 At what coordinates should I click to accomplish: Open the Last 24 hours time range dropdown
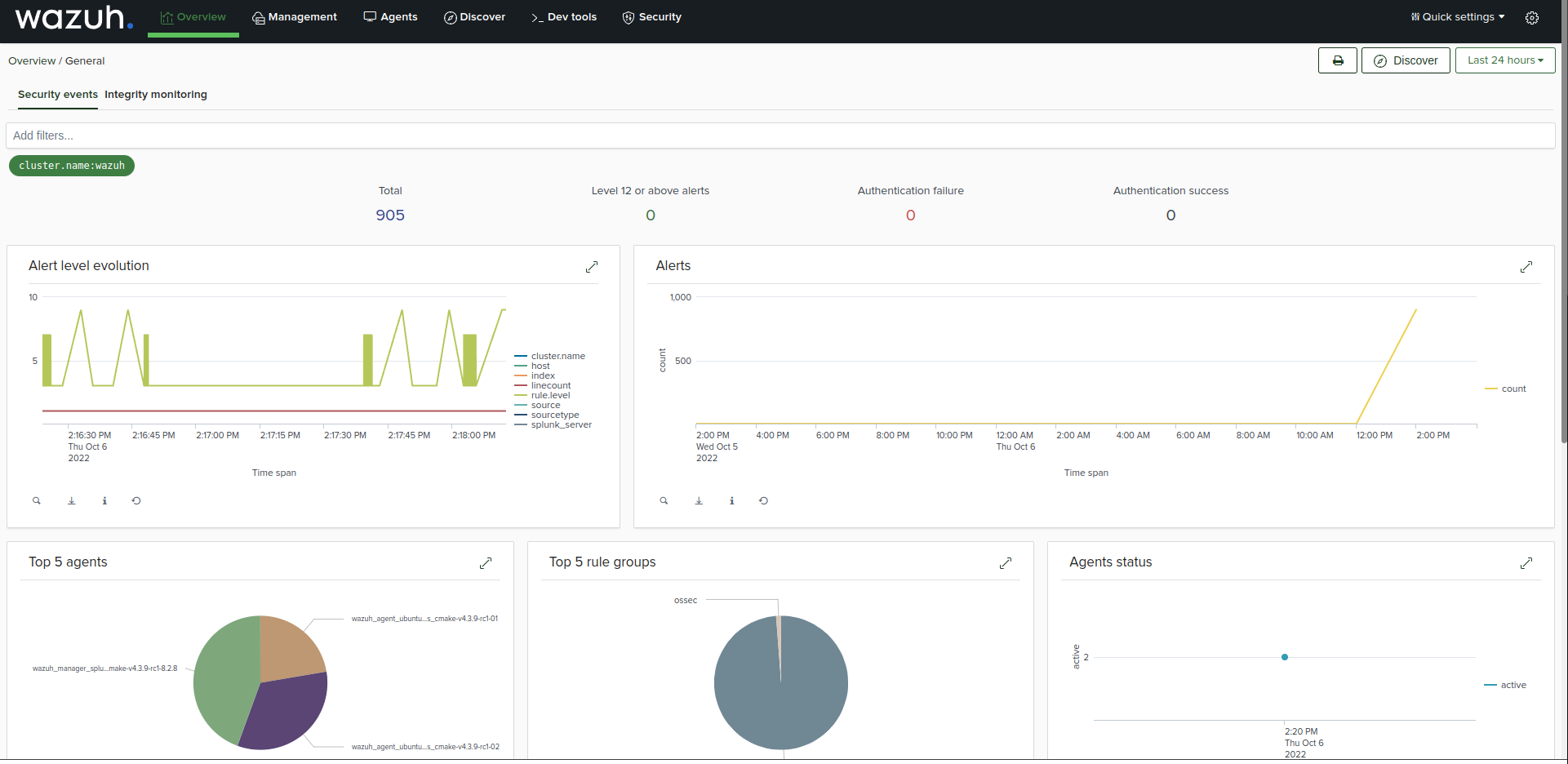1505,60
